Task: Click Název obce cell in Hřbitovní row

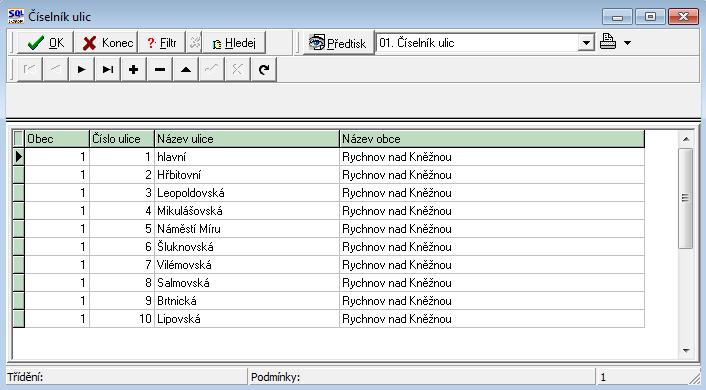Action: 492,175
